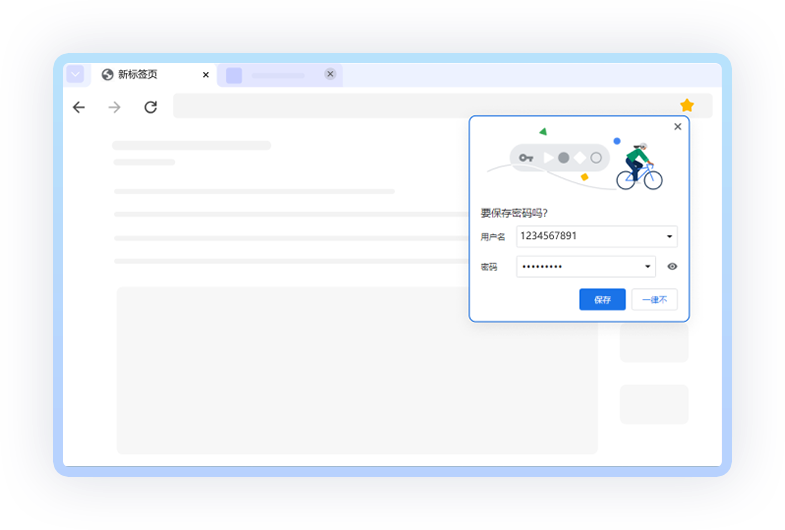Focus the browser address bar

click(x=420, y=106)
